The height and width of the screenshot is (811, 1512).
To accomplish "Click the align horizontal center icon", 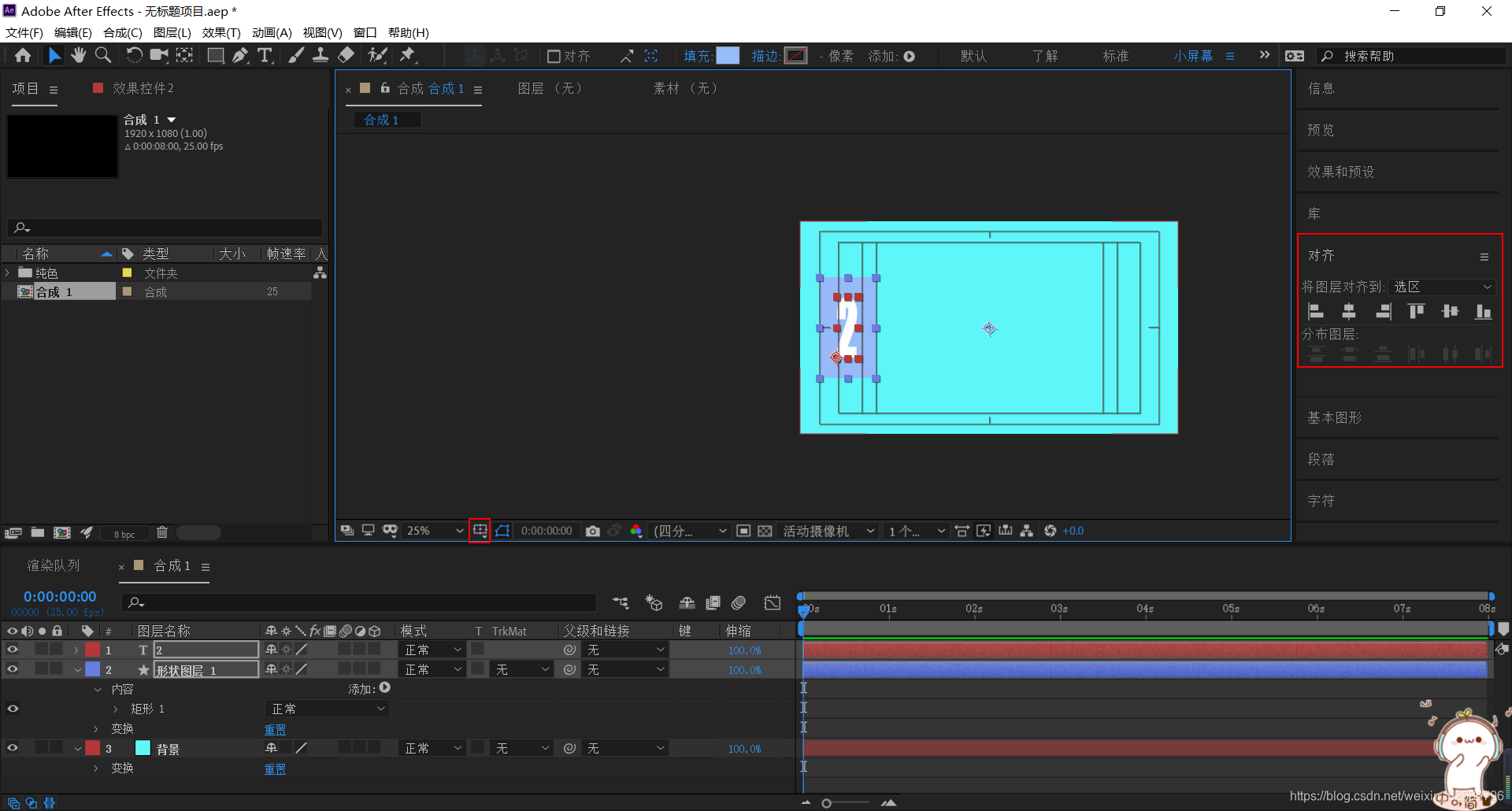I will (x=1349, y=312).
